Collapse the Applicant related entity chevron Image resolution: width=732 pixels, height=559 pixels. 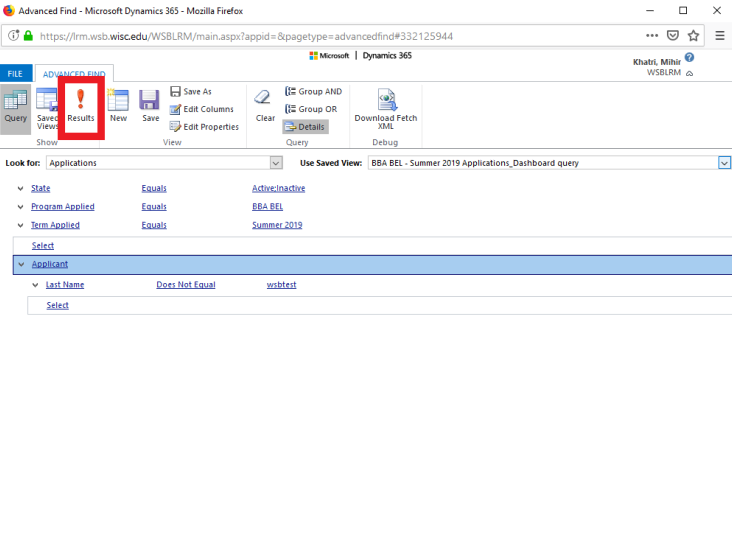tap(21, 265)
